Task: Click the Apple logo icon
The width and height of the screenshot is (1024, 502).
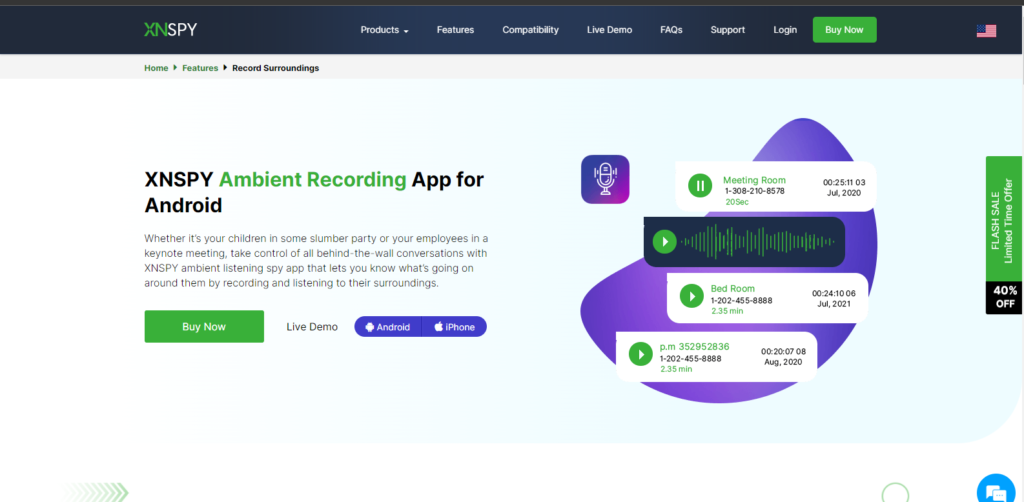Action: point(439,326)
